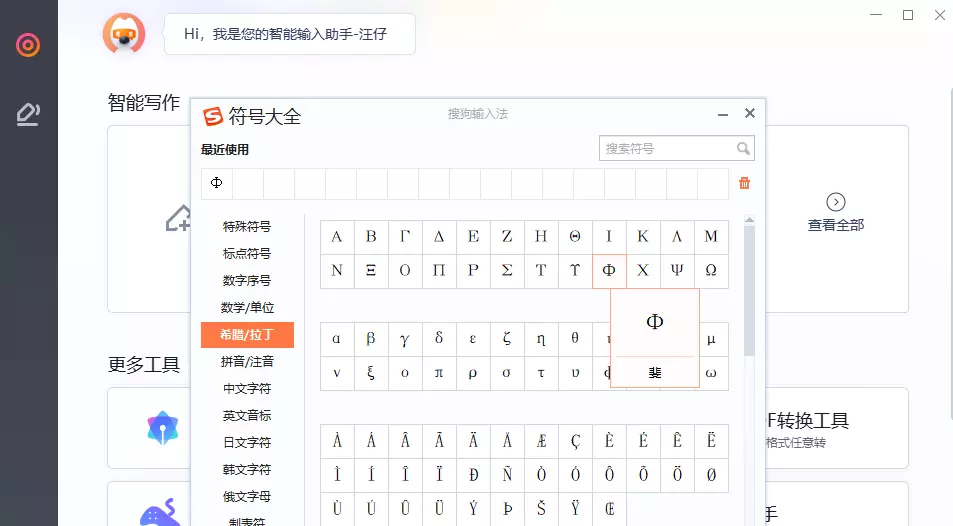Click the arrow icon above 查看全部
The width and height of the screenshot is (953, 526).
(x=836, y=202)
